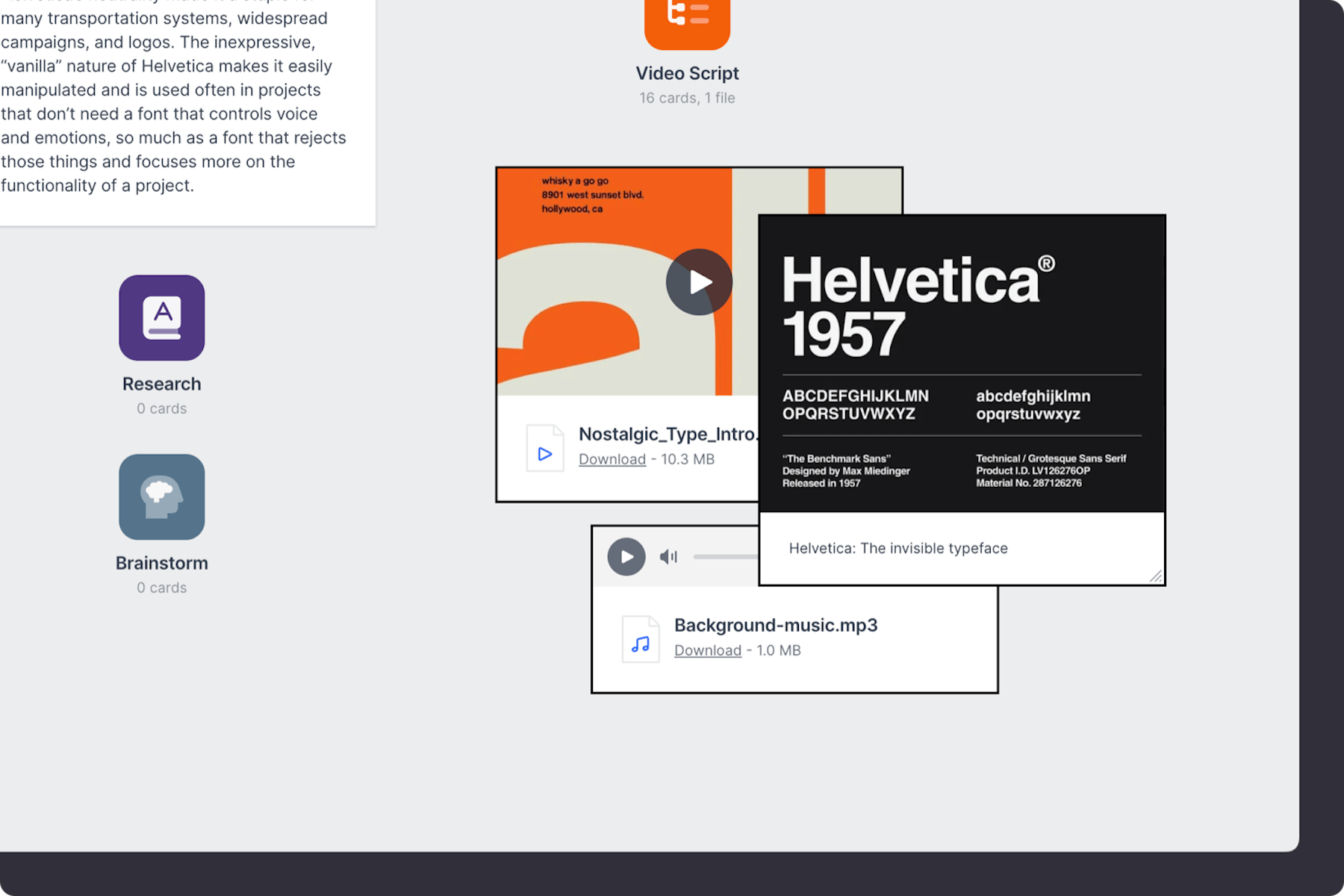This screenshot has width=1344, height=896.
Task: Play the Nostalgic_Type_Intro video
Action: point(699,282)
